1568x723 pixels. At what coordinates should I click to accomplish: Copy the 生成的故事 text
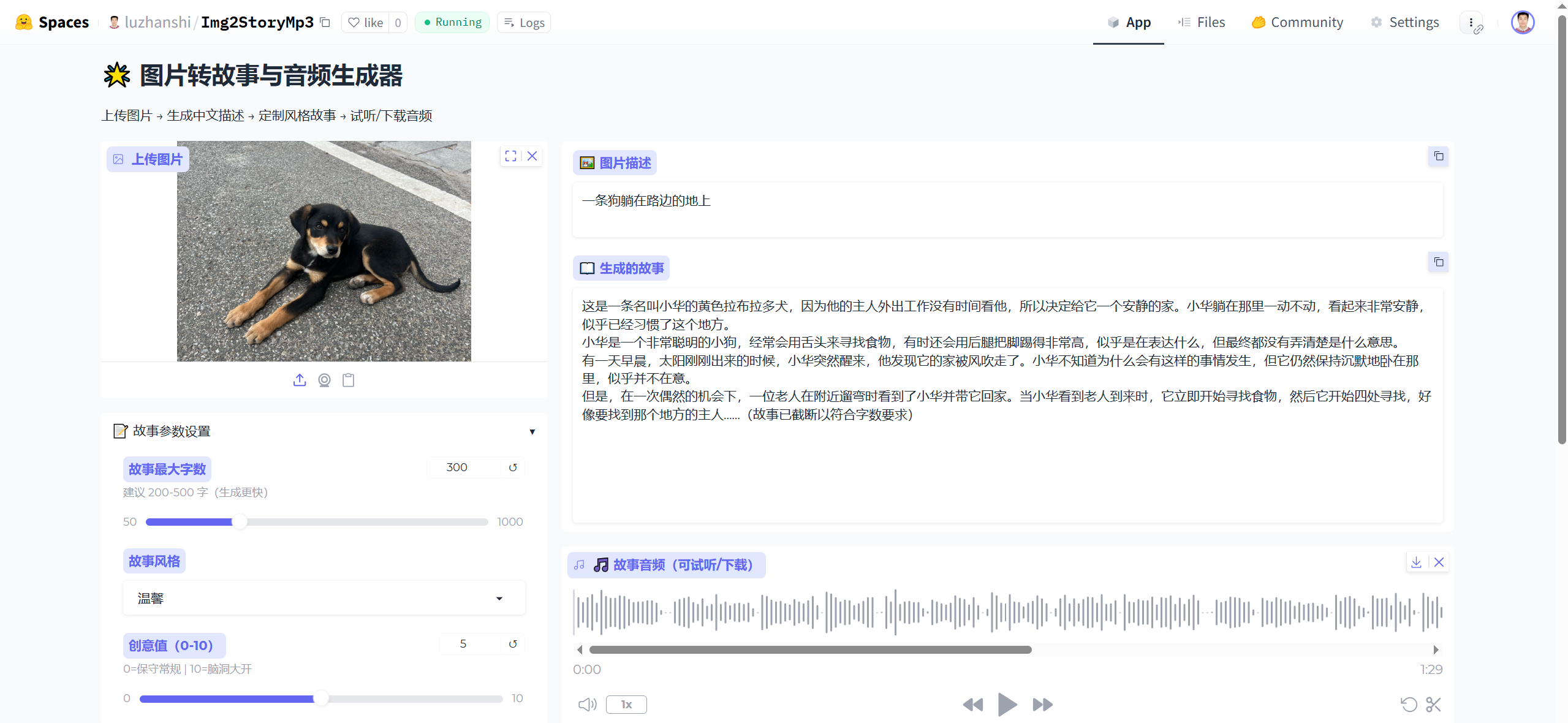pyautogui.click(x=1438, y=262)
